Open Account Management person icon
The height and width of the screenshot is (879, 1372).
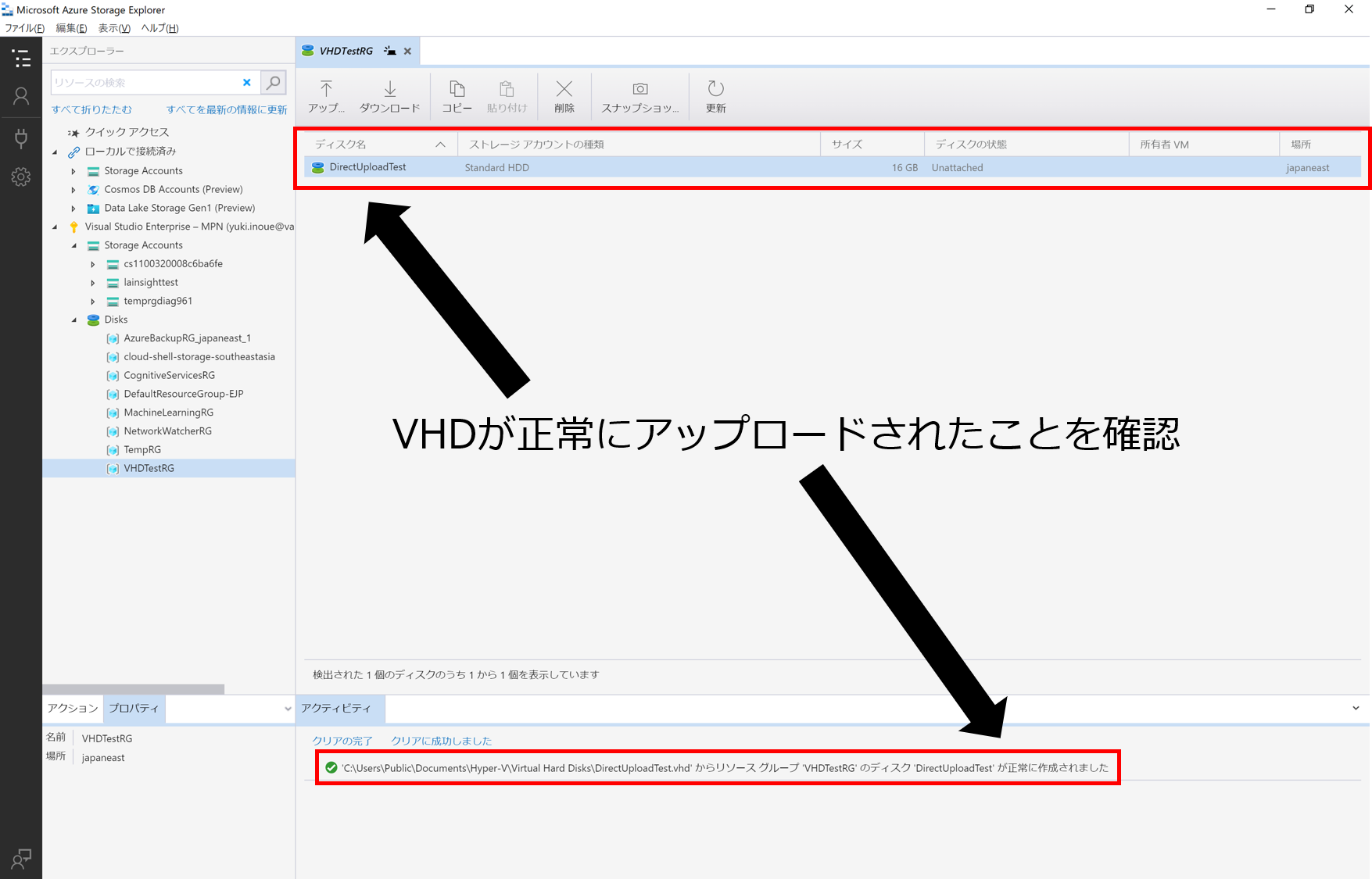click(x=21, y=96)
